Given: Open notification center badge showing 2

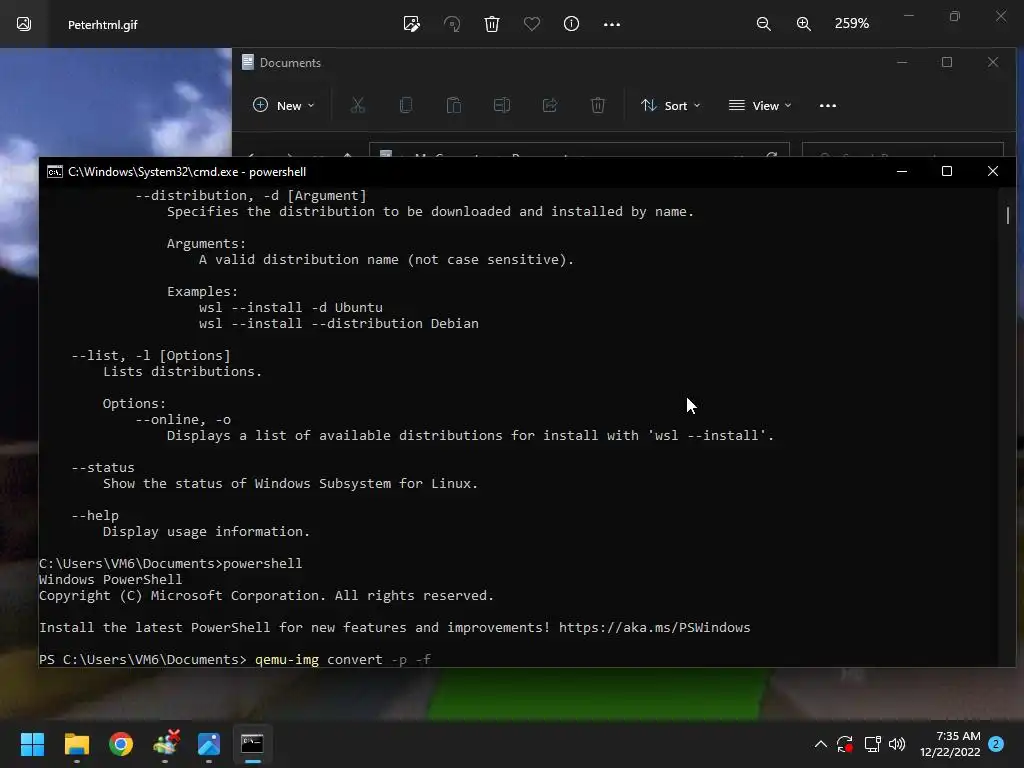Looking at the screenshot, I should point(996,744).
